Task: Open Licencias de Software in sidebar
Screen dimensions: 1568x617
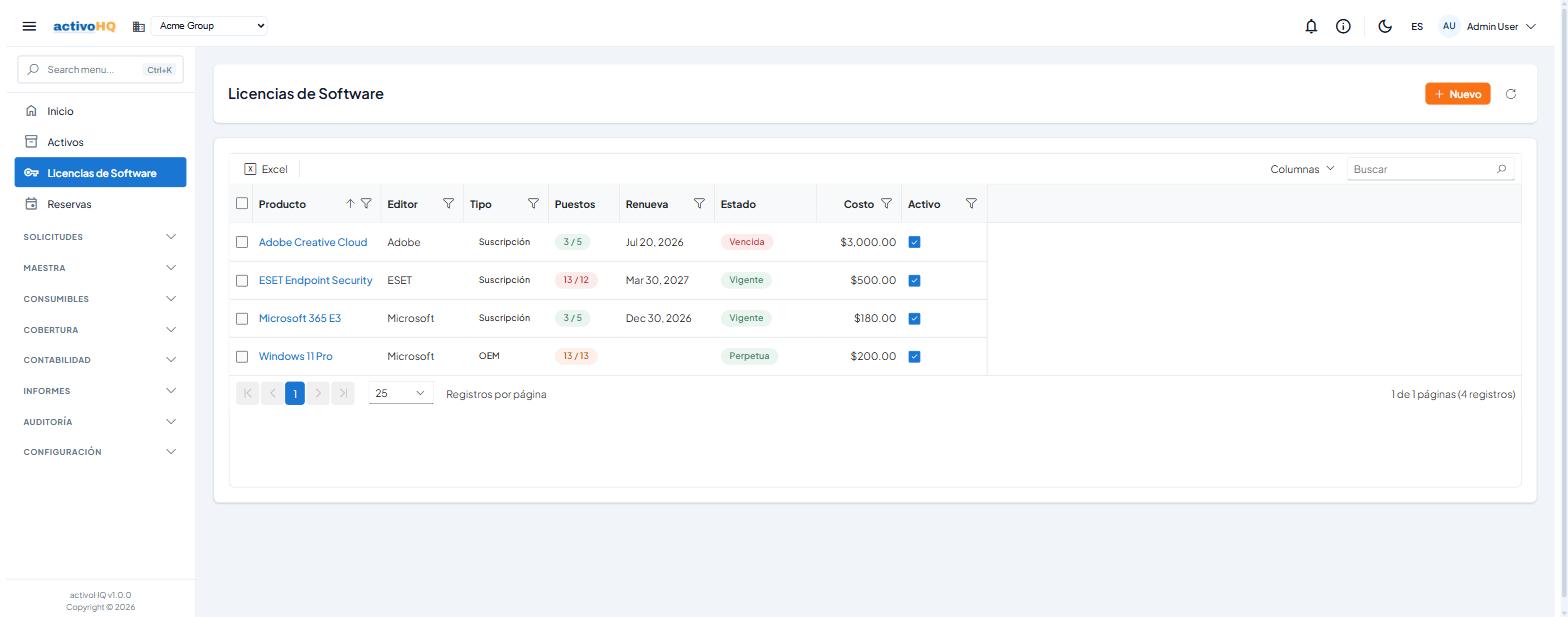Action: (x=100, y=173)
